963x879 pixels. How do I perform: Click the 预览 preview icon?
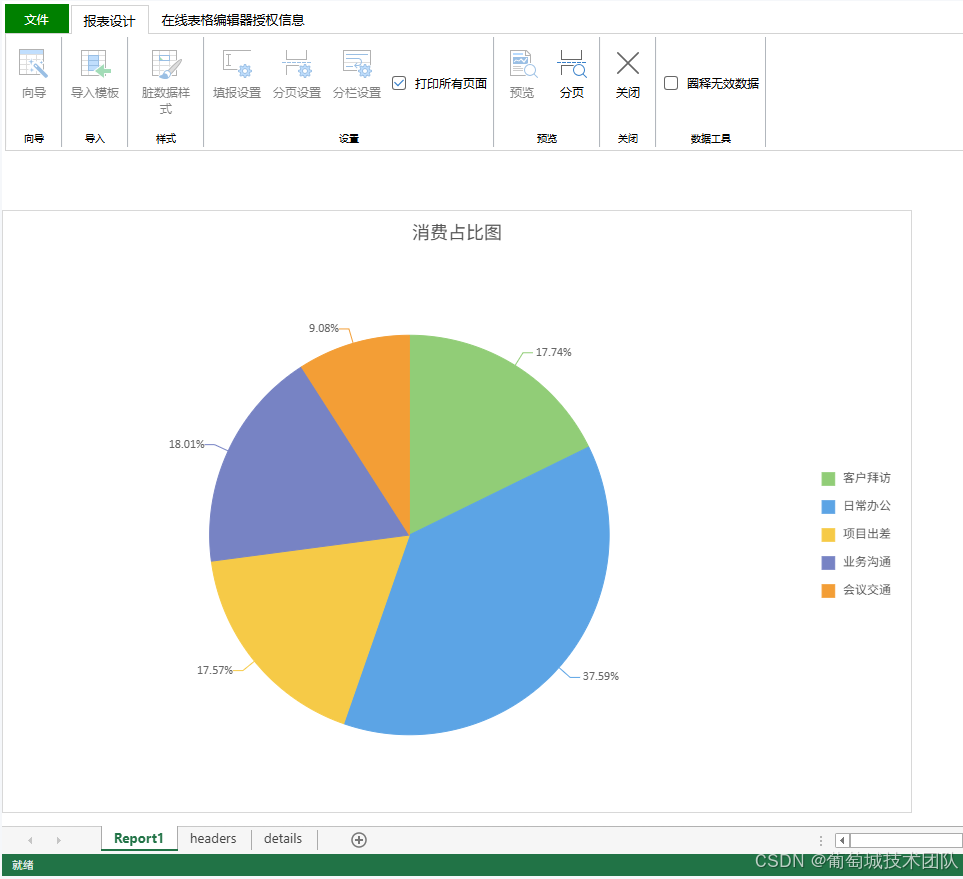tap(523, 64)
